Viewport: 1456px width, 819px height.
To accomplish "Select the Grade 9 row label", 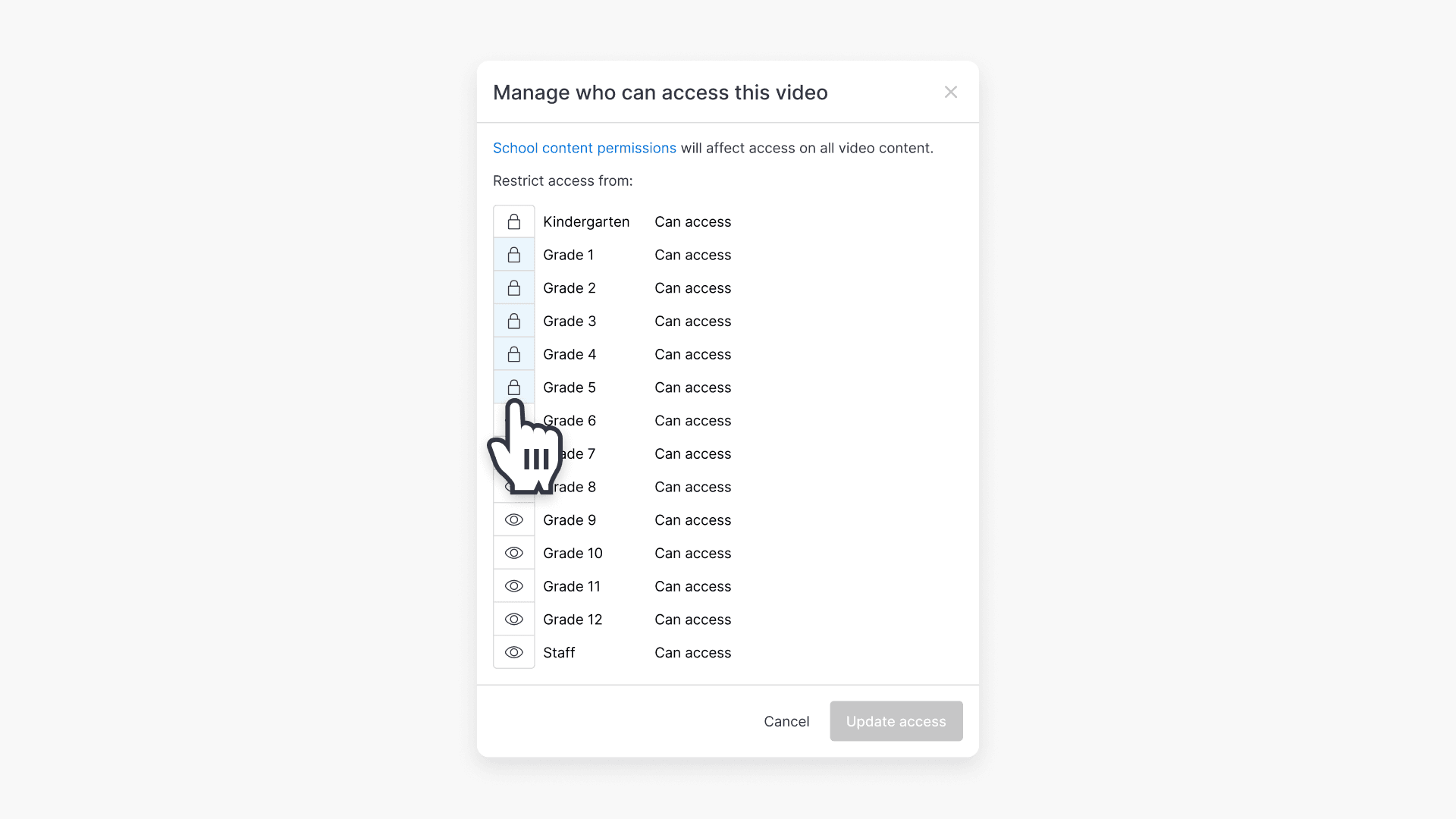I will 570,519.
